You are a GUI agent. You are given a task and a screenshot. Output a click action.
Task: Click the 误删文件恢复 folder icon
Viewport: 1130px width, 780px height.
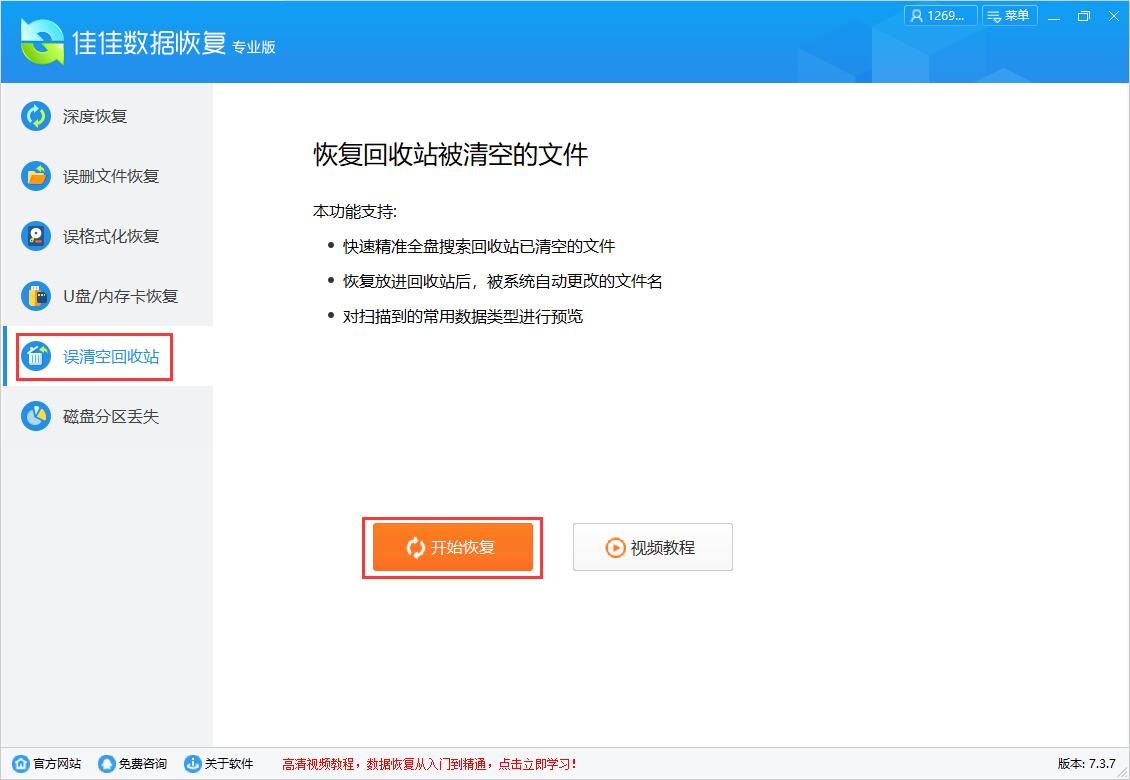click(36, 176)
